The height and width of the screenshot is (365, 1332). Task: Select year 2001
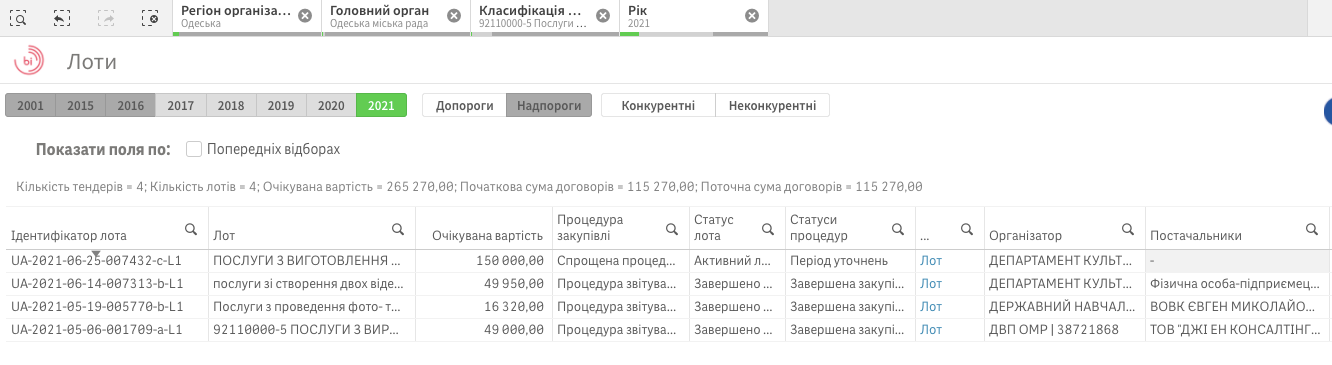(30, 105)
